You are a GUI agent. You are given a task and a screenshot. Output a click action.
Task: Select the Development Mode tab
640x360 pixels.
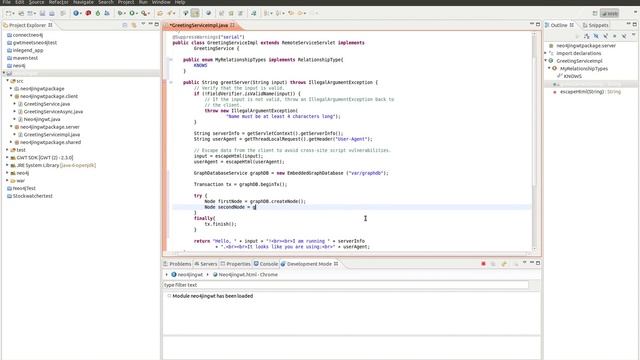pyautogui.click(x=309, y=264)
